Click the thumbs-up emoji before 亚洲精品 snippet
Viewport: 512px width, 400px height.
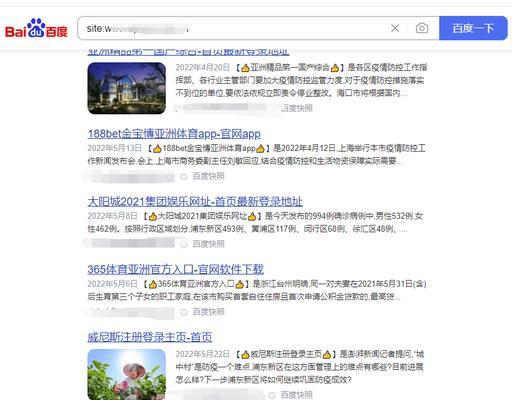[245, 68]
